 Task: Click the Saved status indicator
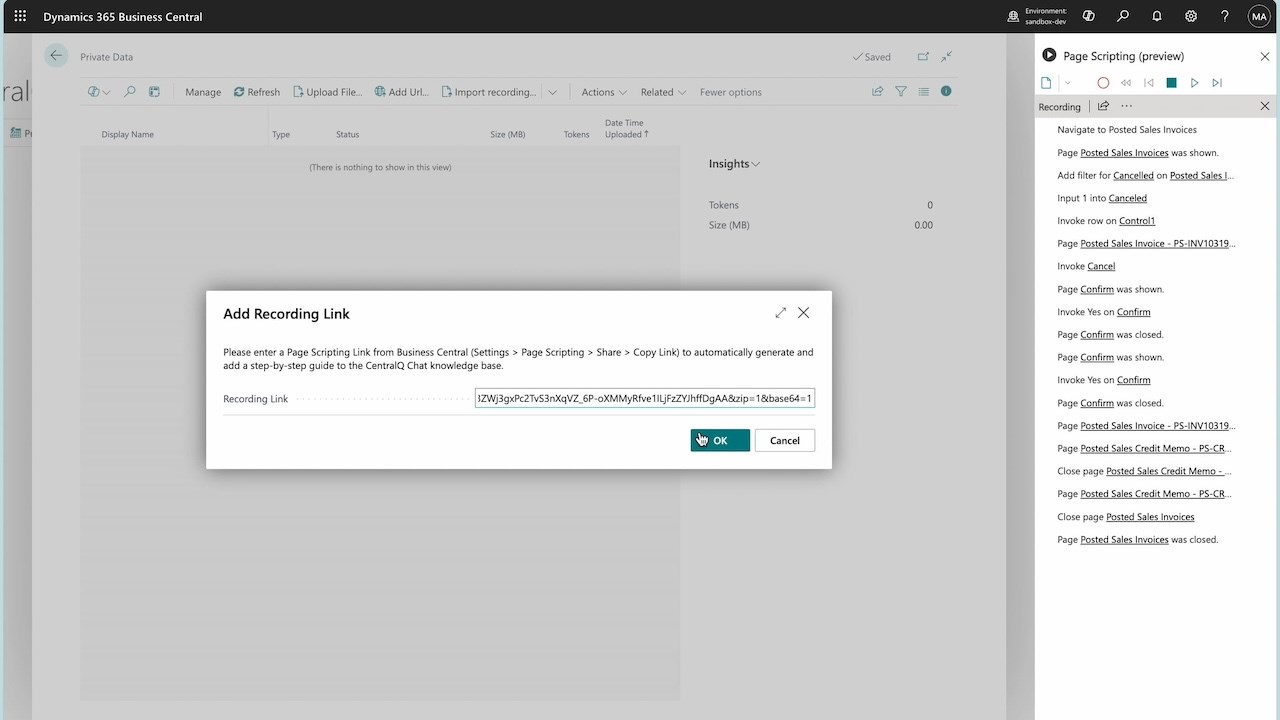point(872,57)
